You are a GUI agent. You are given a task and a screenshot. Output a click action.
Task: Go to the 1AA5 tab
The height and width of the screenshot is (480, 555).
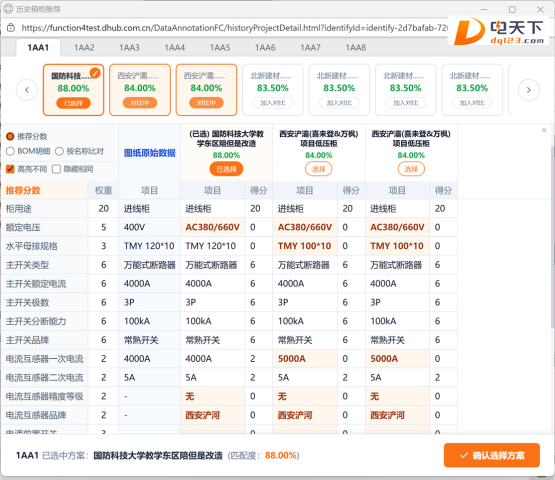pos(220,48)
